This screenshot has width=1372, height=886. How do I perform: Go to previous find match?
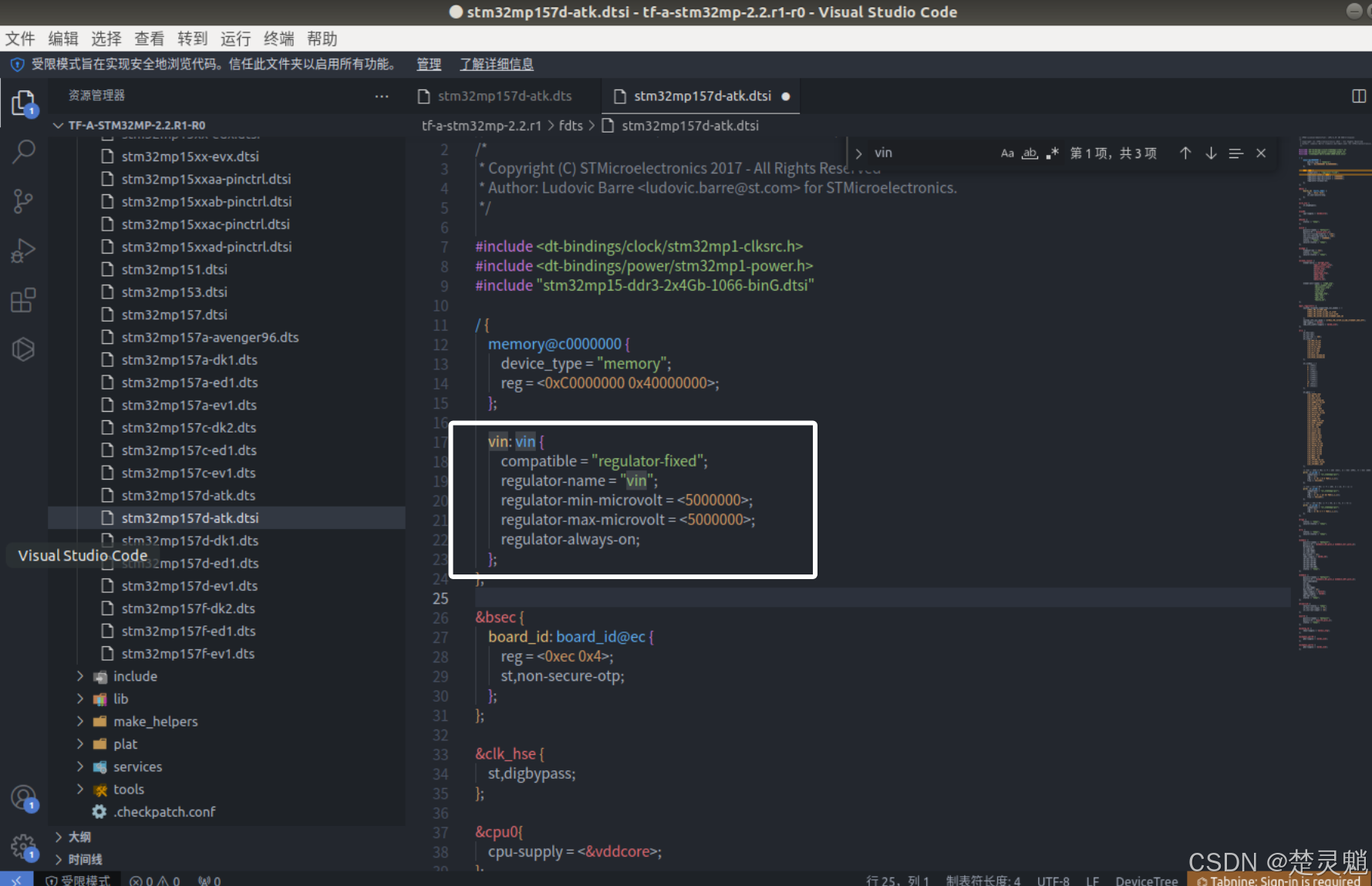click(1185, 153)
